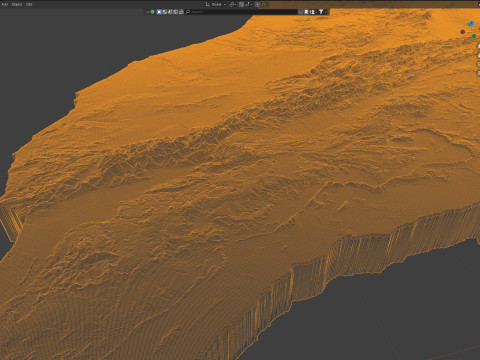Open the pivot point dropdown
Viewport: 480px width, 360px height.
pos(232,5)
